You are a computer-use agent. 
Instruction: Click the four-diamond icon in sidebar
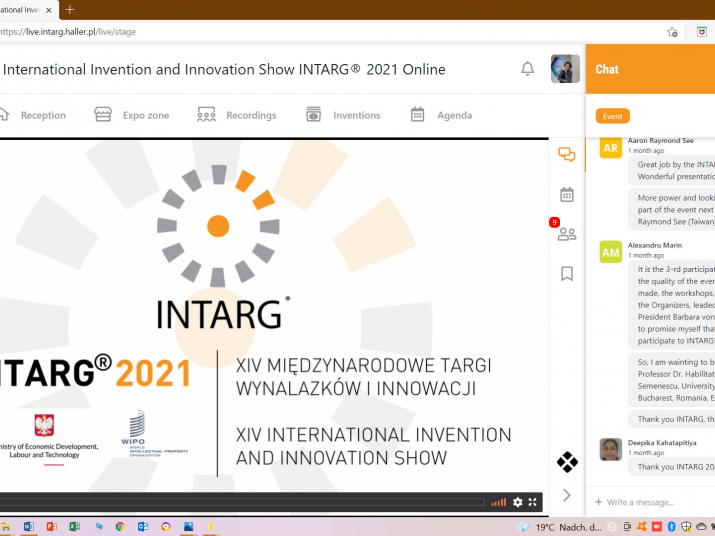point(567,462)
